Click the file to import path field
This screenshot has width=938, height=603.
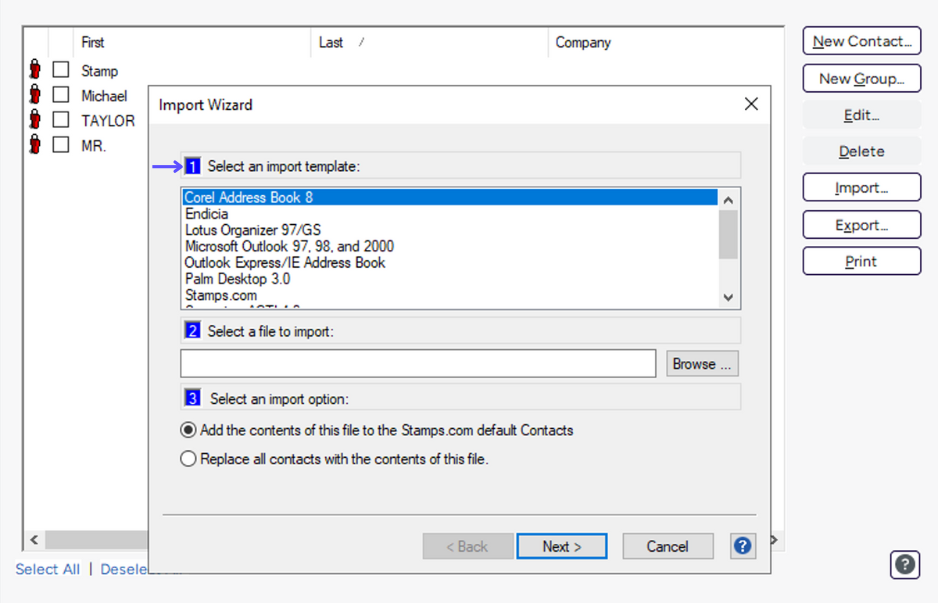click(418, 364)
